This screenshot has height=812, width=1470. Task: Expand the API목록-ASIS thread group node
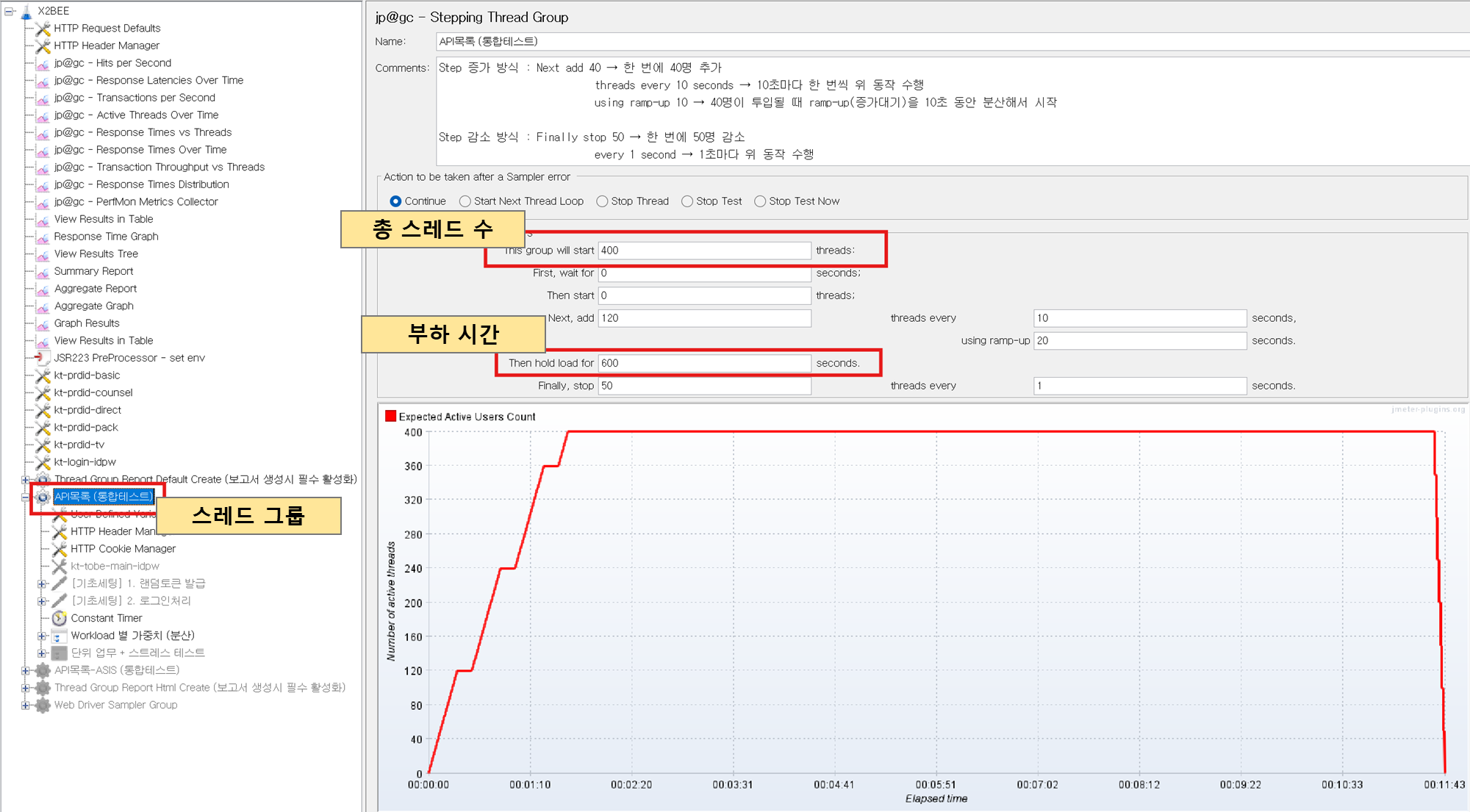coord(25,671)
